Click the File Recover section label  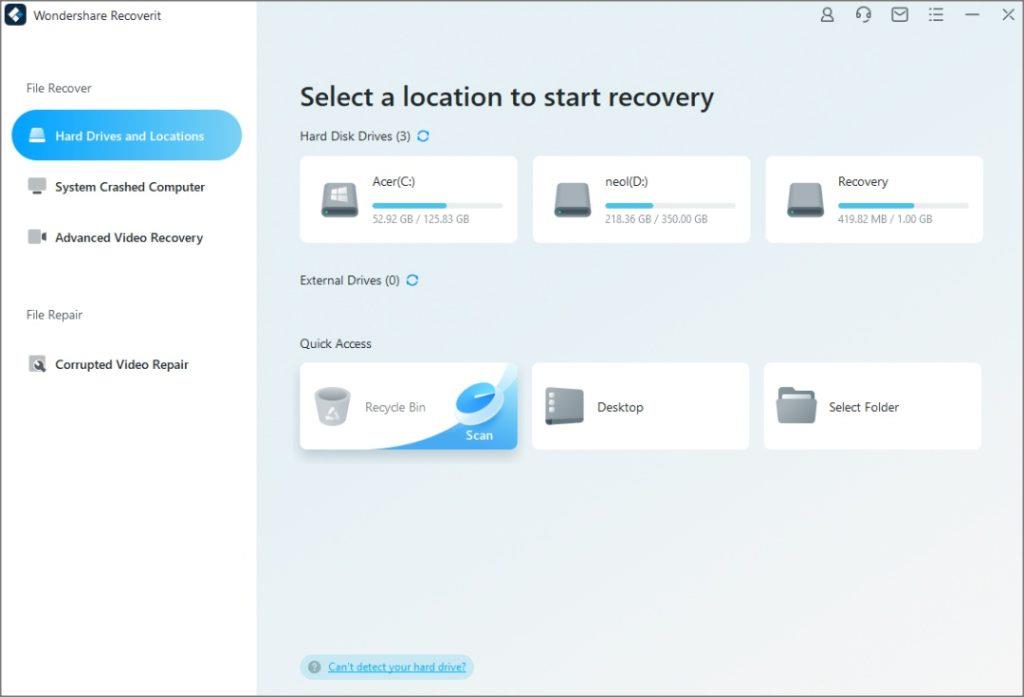coord(59,88)
